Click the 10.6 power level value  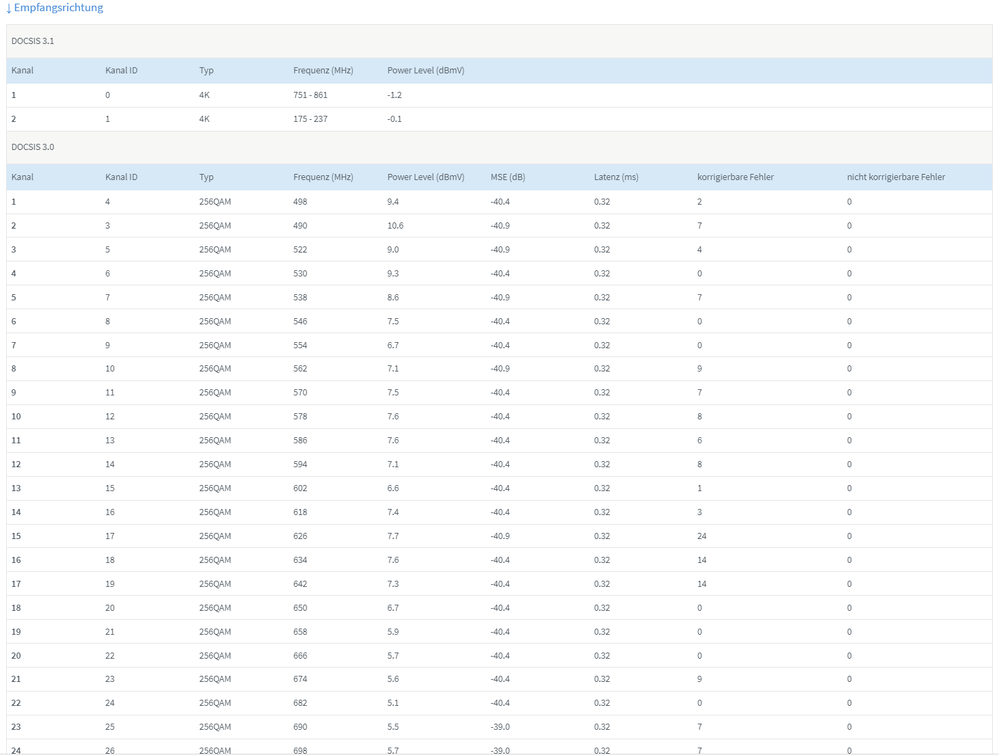pos(395,225)
